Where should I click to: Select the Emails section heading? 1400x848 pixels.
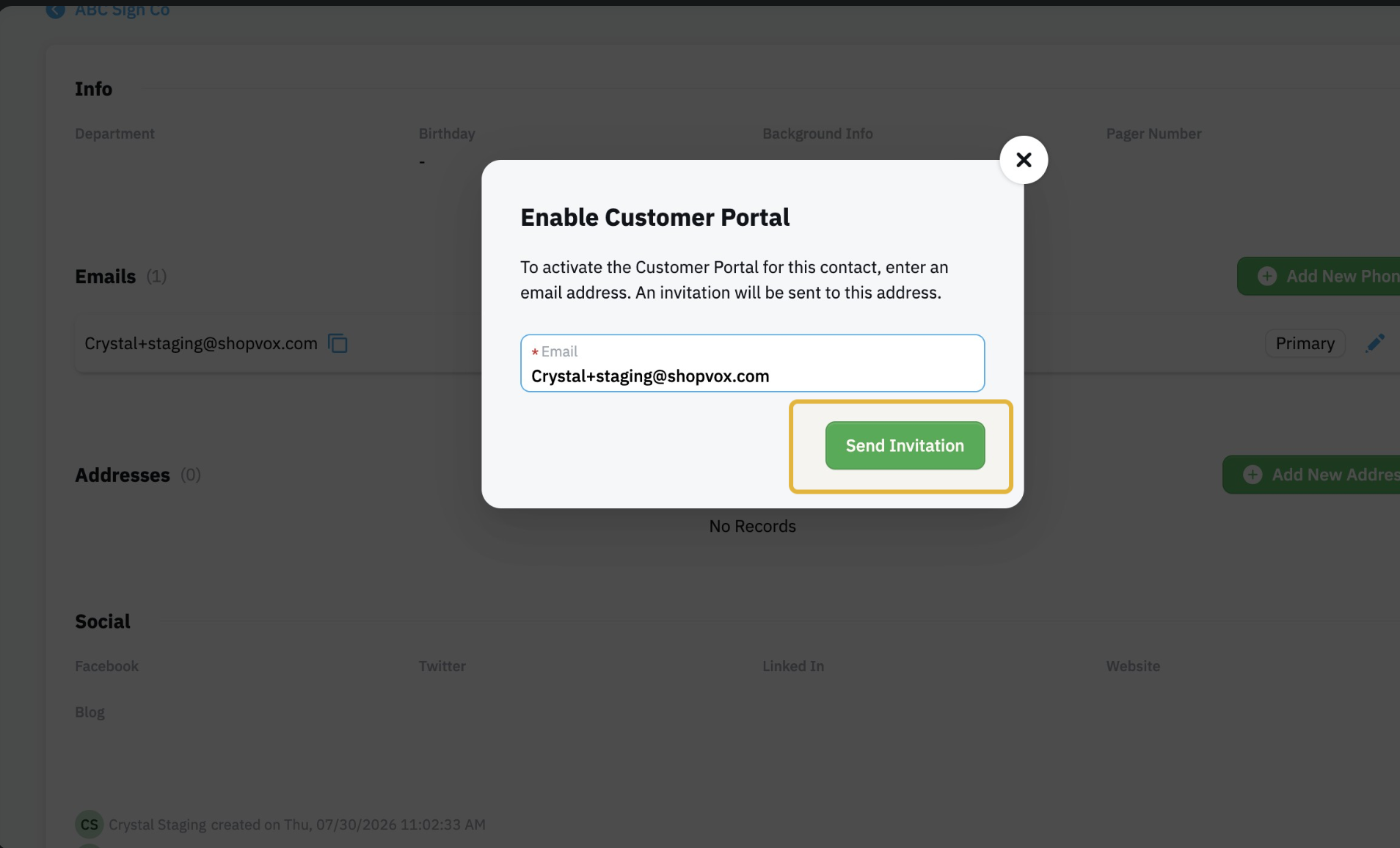[106, 277]
